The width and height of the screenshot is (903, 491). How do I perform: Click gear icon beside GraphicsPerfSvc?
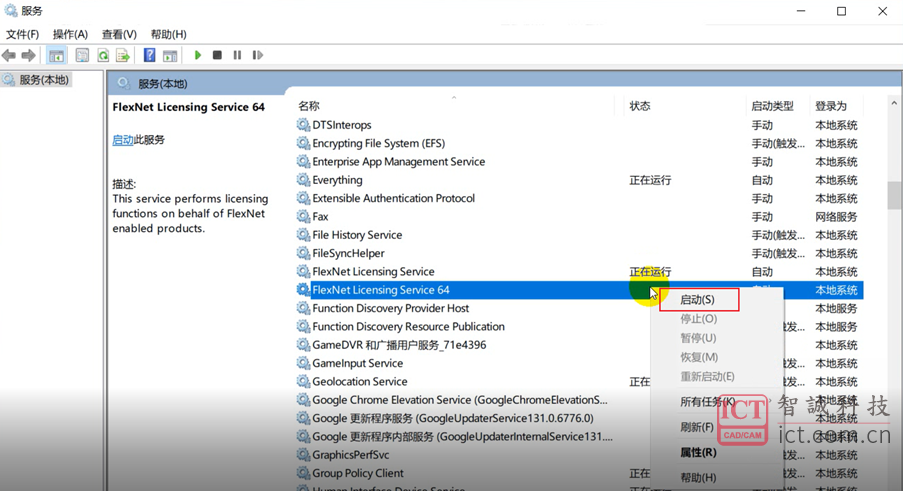[303, 455]
